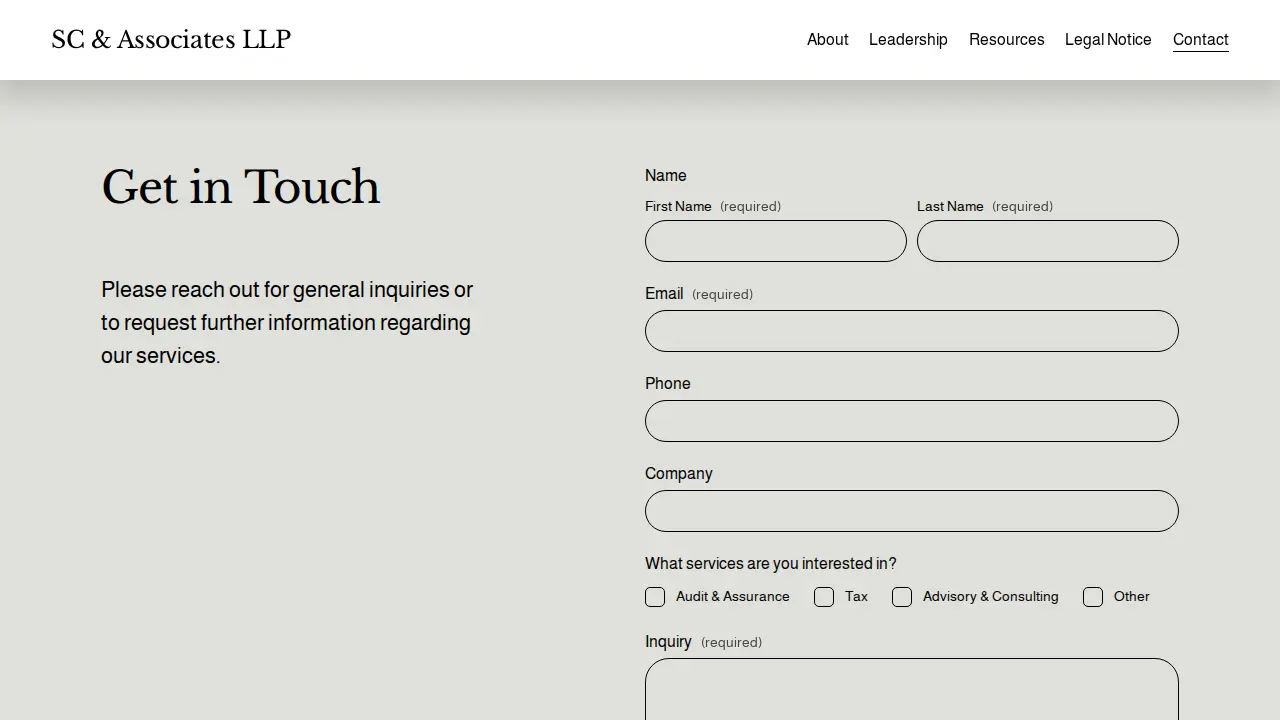Click the SC & Associates LLP site title
The image size is (1280, 720).
(171, 40)
